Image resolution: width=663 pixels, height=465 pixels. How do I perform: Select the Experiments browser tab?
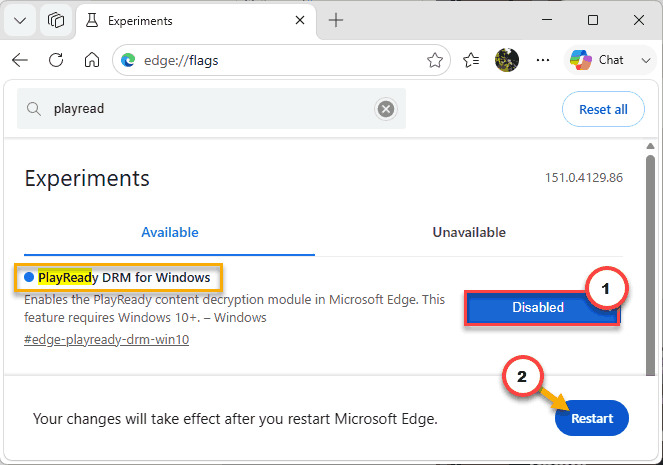pos(196,20)
